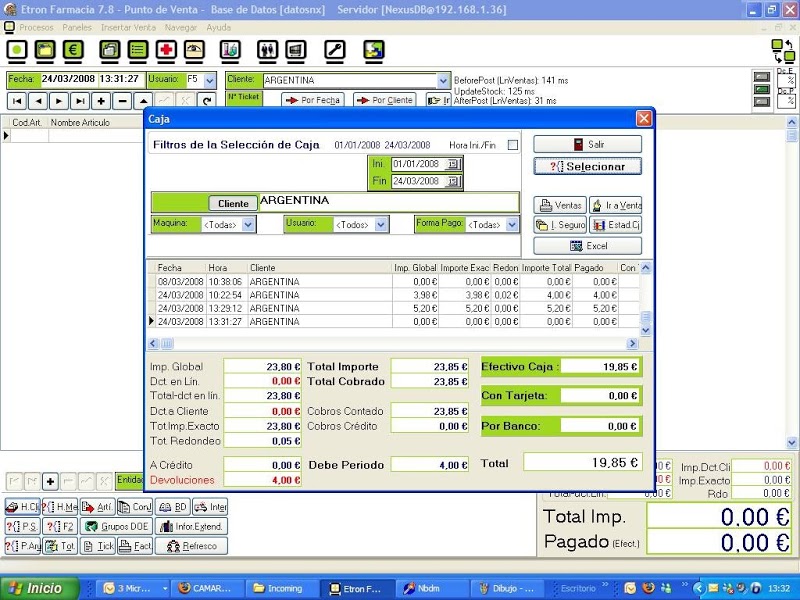Click the euro sign toolbar icon
The image size is (800, 600).
point(73,50)
